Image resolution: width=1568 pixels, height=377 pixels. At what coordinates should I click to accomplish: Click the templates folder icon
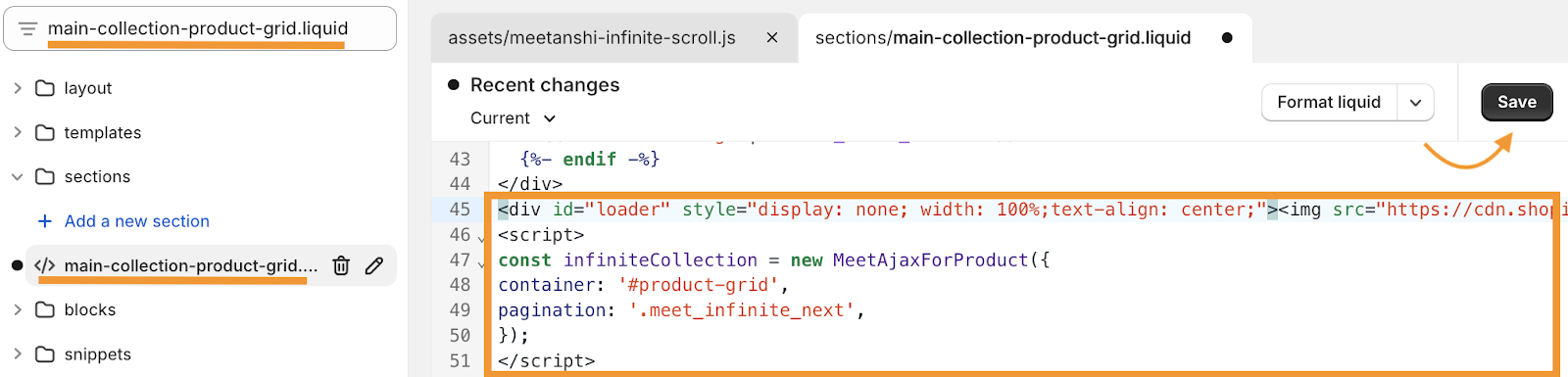45,132
